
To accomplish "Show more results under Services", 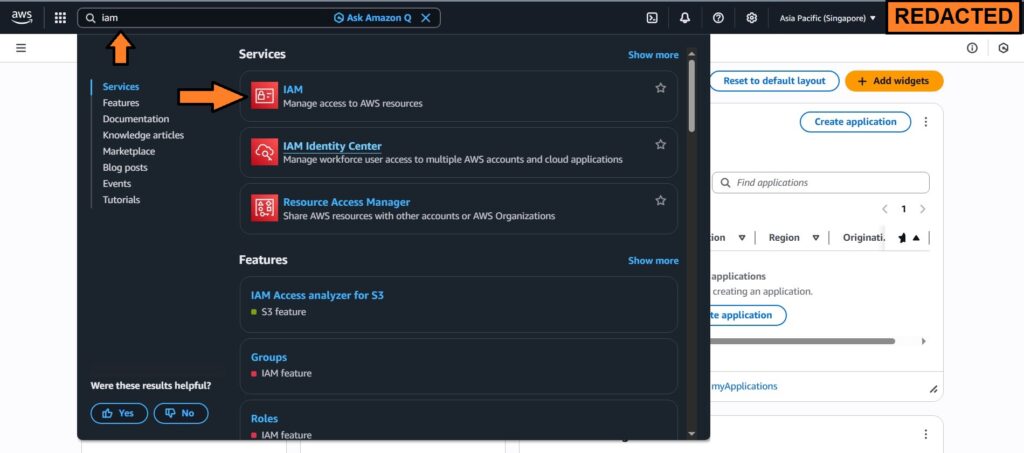I will [x=653, y=55].
